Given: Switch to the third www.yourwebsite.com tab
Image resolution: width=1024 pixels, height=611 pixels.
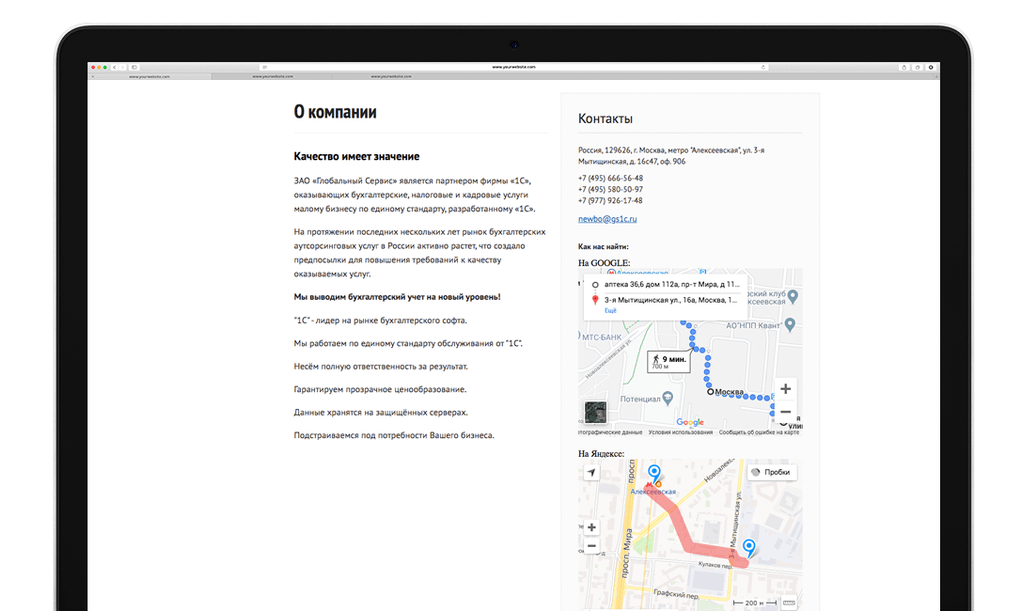Looking at the screenshot, I should (x=391, y=76).
